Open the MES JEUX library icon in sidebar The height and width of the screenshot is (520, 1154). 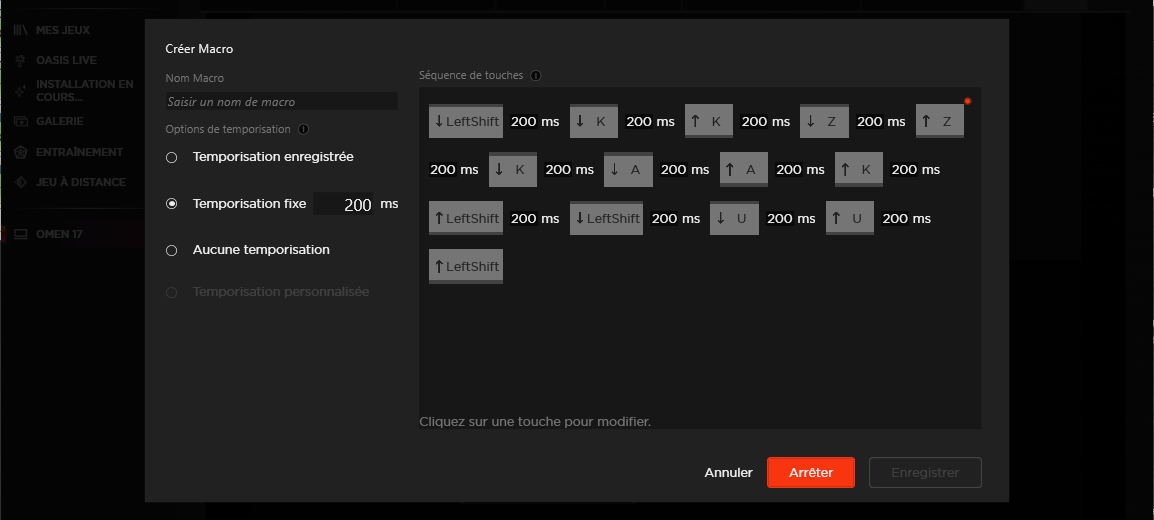(x=21, y=30)
